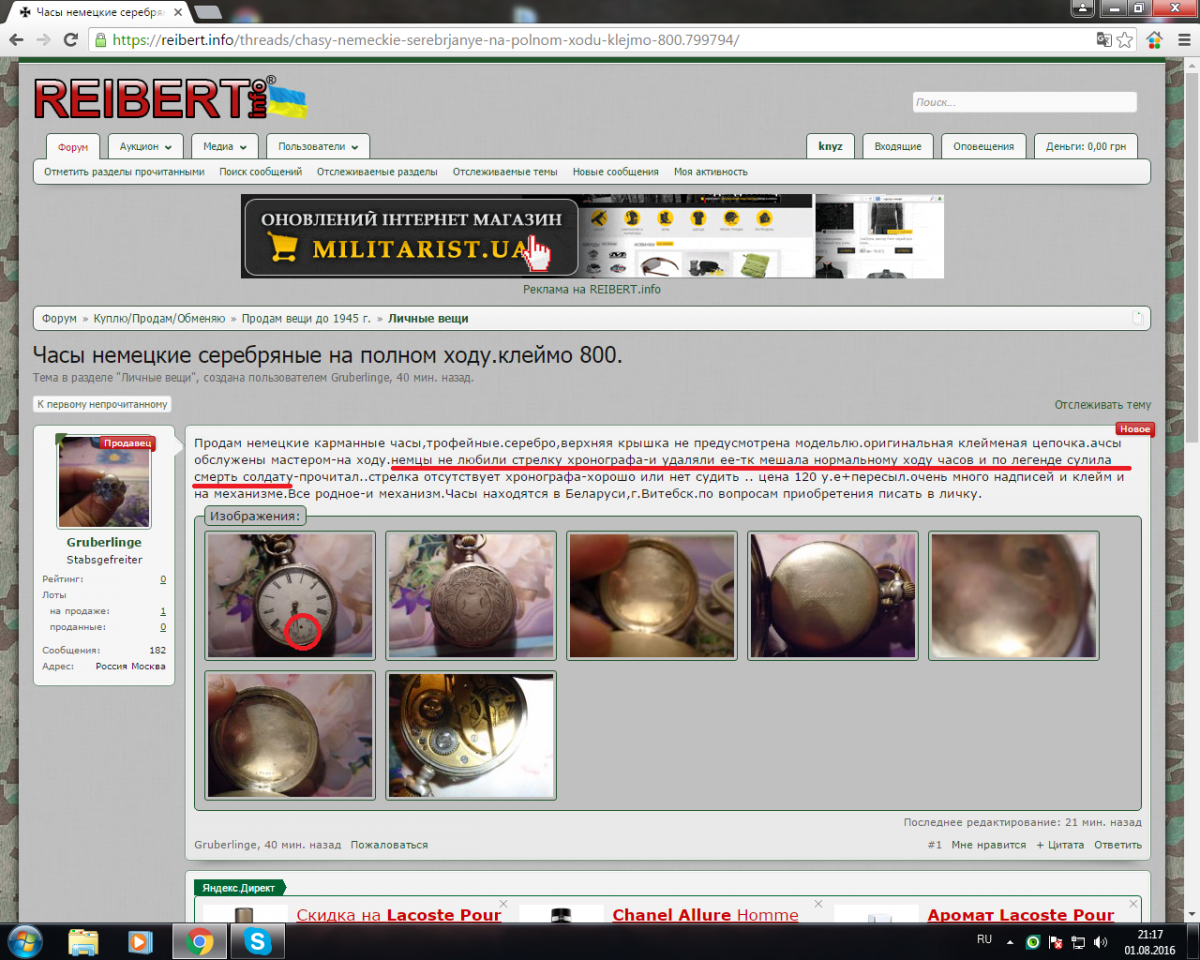Click Отметить разделы прочитанными
The height and width of the screenshot is (960, 1200).
pyautogui.click(x=124, y=172)
